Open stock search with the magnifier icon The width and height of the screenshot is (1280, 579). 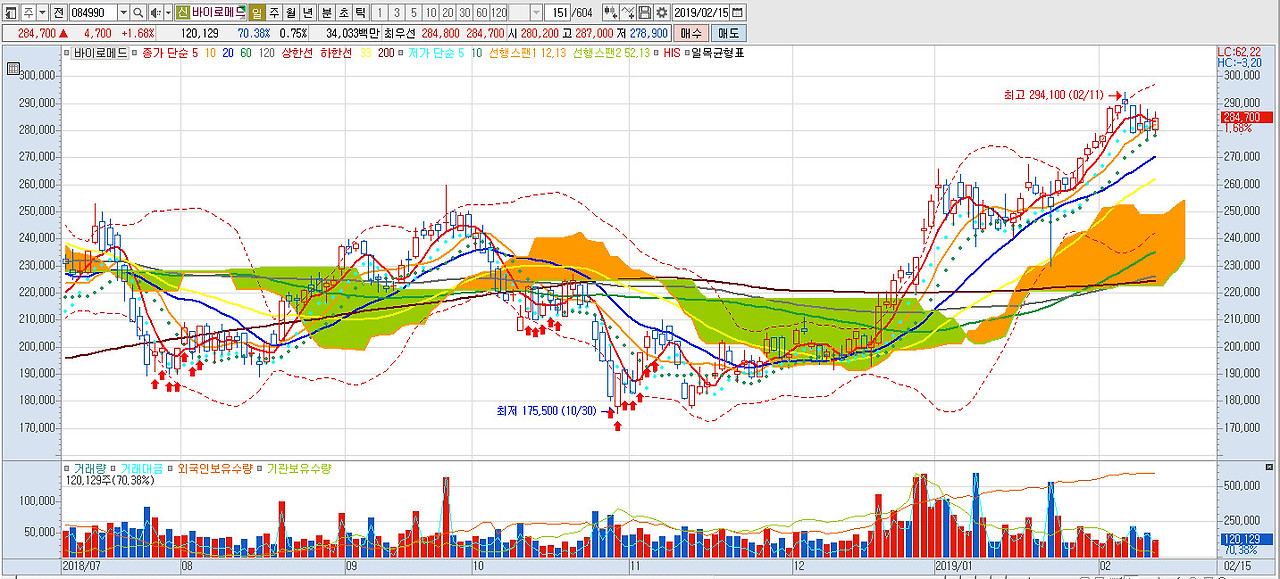(x=138, y=13)
